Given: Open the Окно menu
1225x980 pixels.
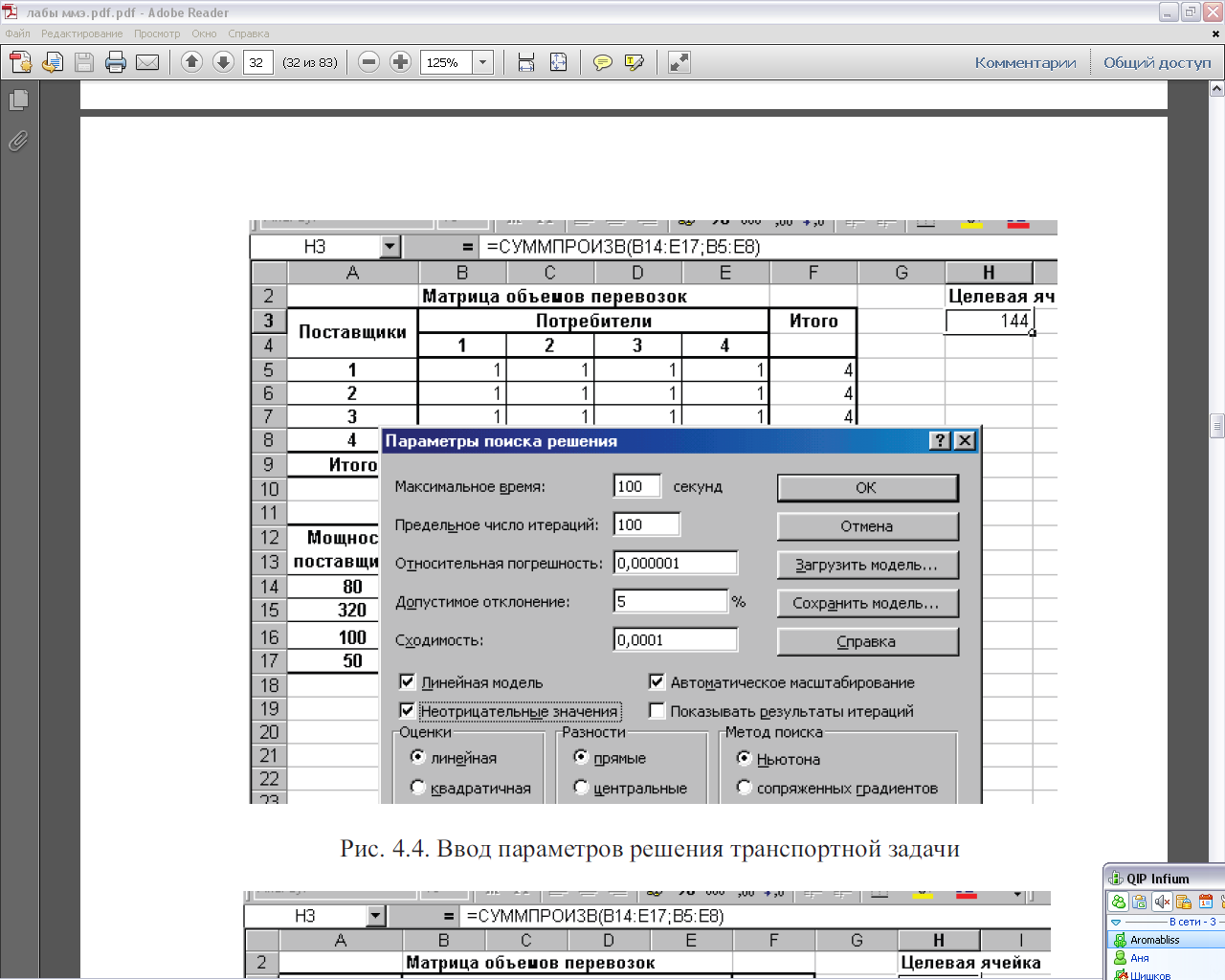Looking at the screenshot, I should tap(204, 33).
